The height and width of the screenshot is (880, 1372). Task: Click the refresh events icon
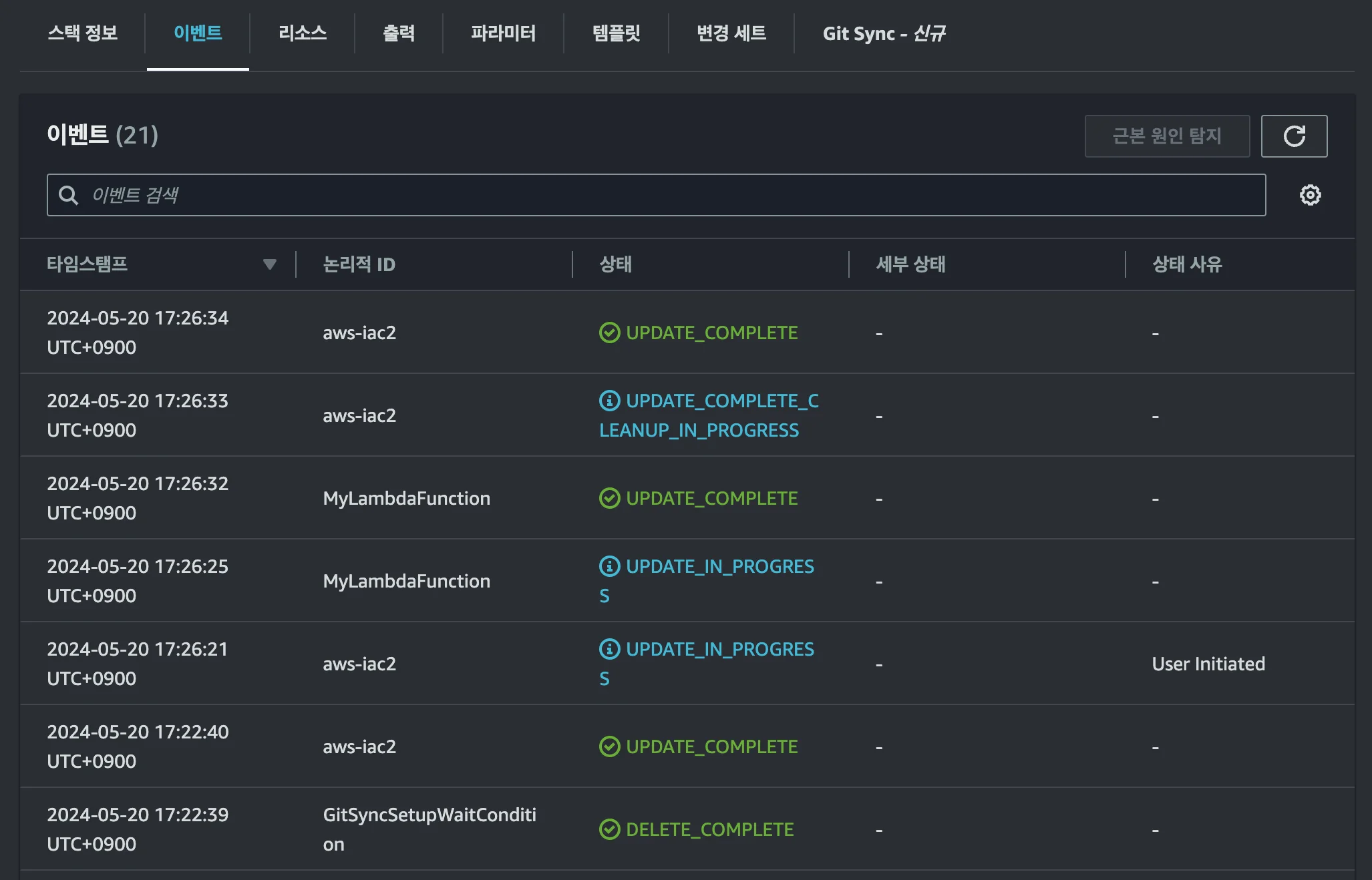tap(1294, 136)
